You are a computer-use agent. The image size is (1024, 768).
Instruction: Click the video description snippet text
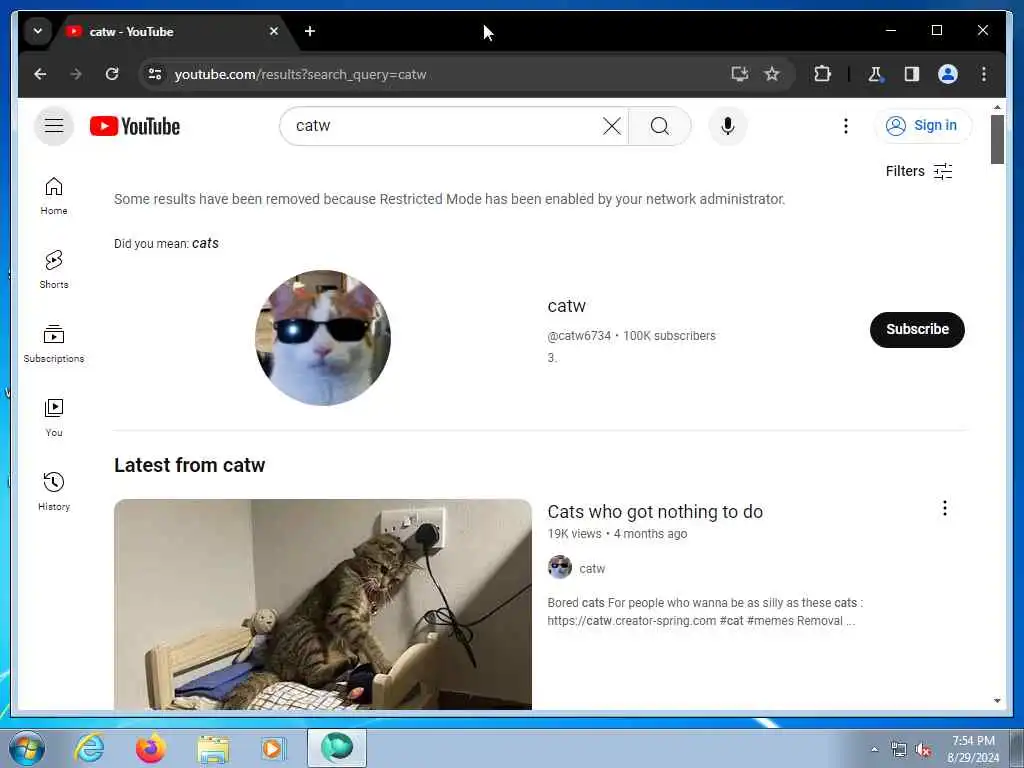click(705, 611)
